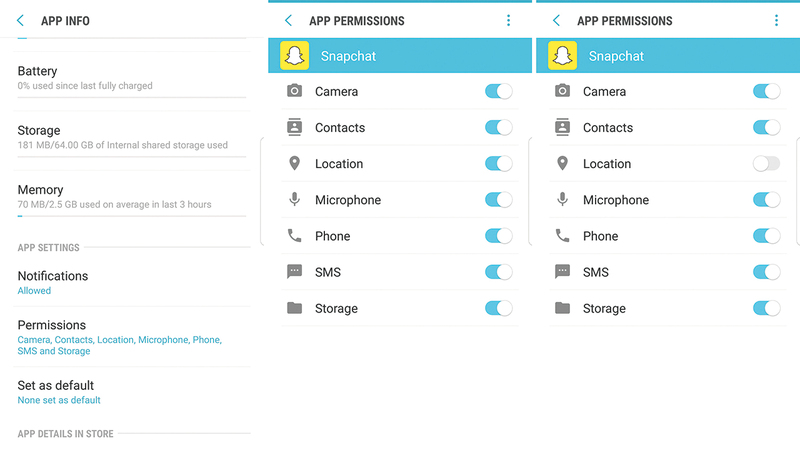Disable the Camera toggle in middle panel
The height and width of the screenshot is (450, 800).
(x=498, y=92)
